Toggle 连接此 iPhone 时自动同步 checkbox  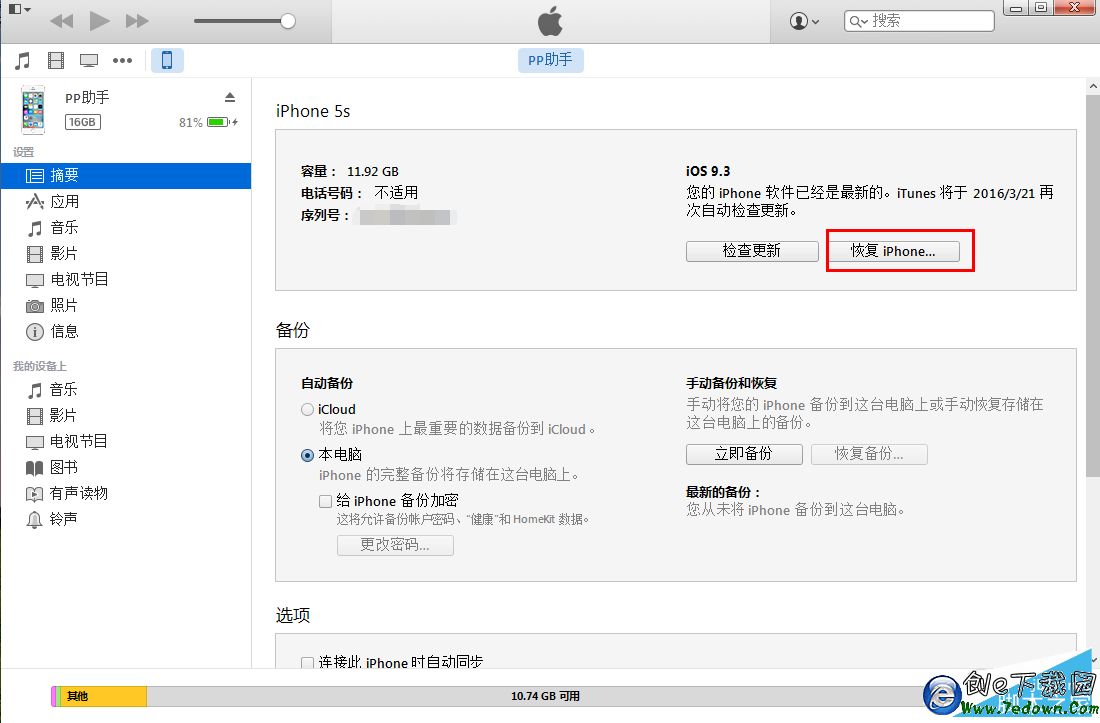click(x=307, y=662)
